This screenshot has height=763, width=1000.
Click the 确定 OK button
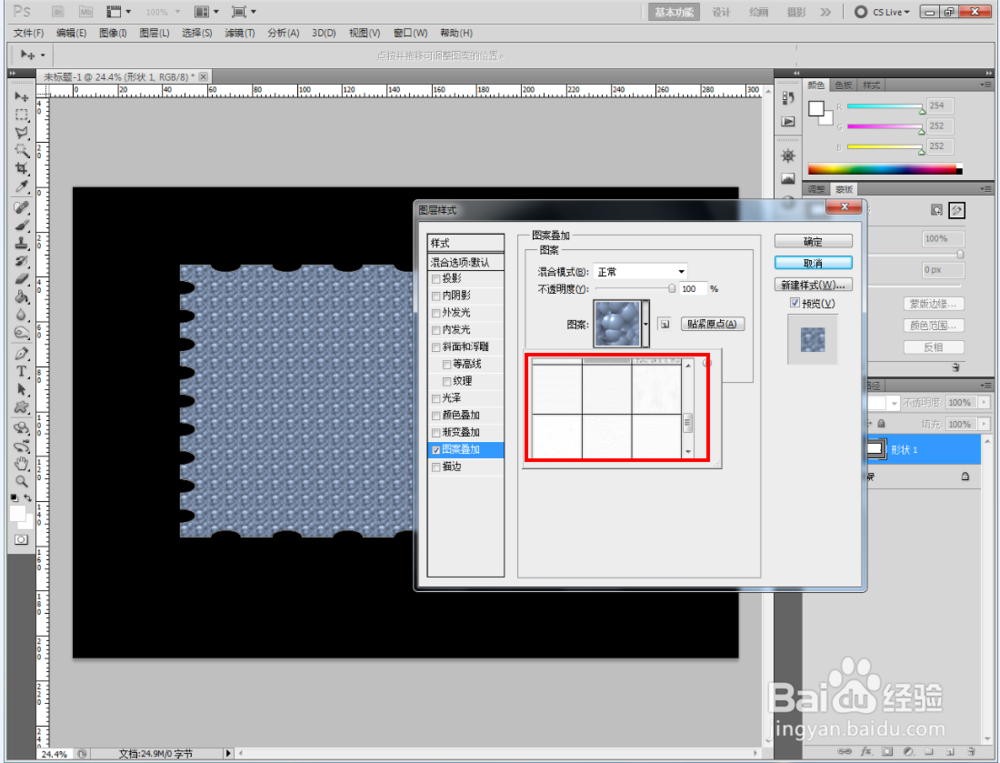[x=813, y=241]
